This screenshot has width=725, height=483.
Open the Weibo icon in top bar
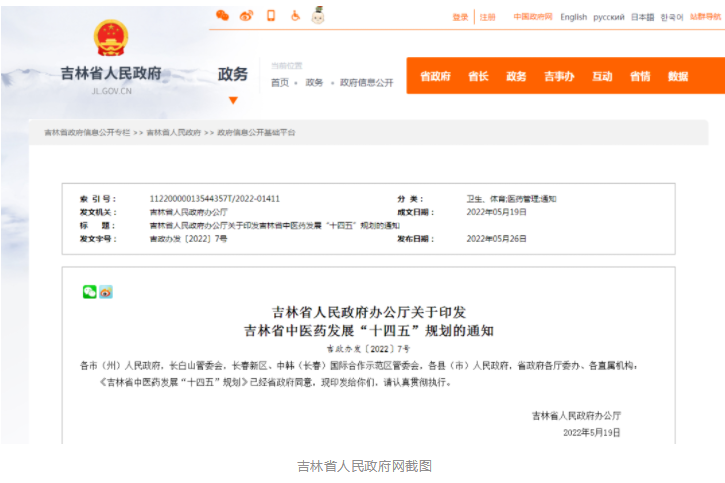pos(247,15)
